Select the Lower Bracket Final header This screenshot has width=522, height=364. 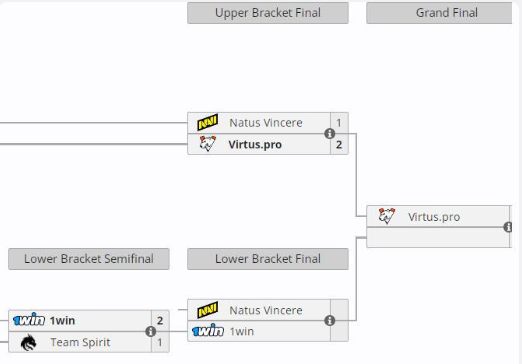[268, 259]
